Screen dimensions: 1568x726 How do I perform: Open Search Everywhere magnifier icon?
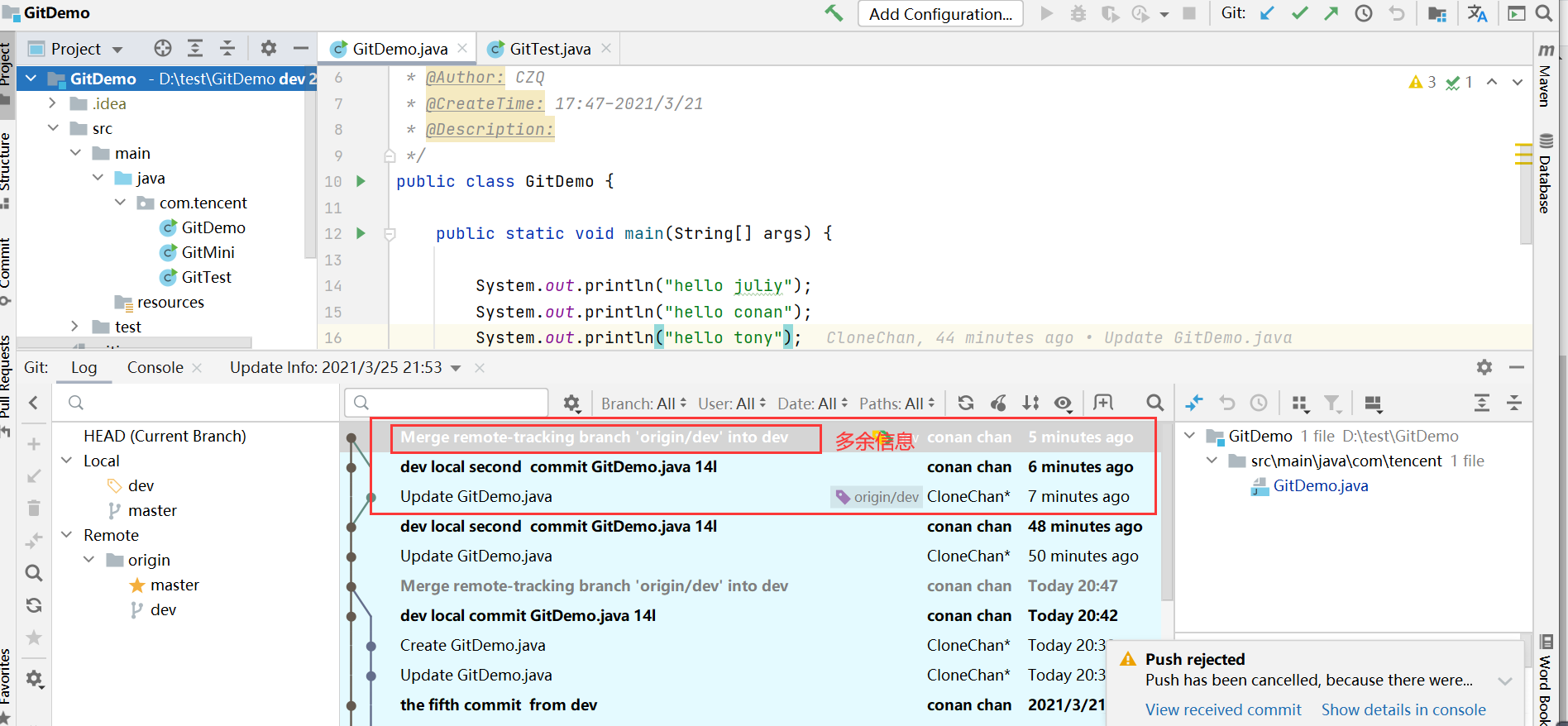coord(1543,13)
